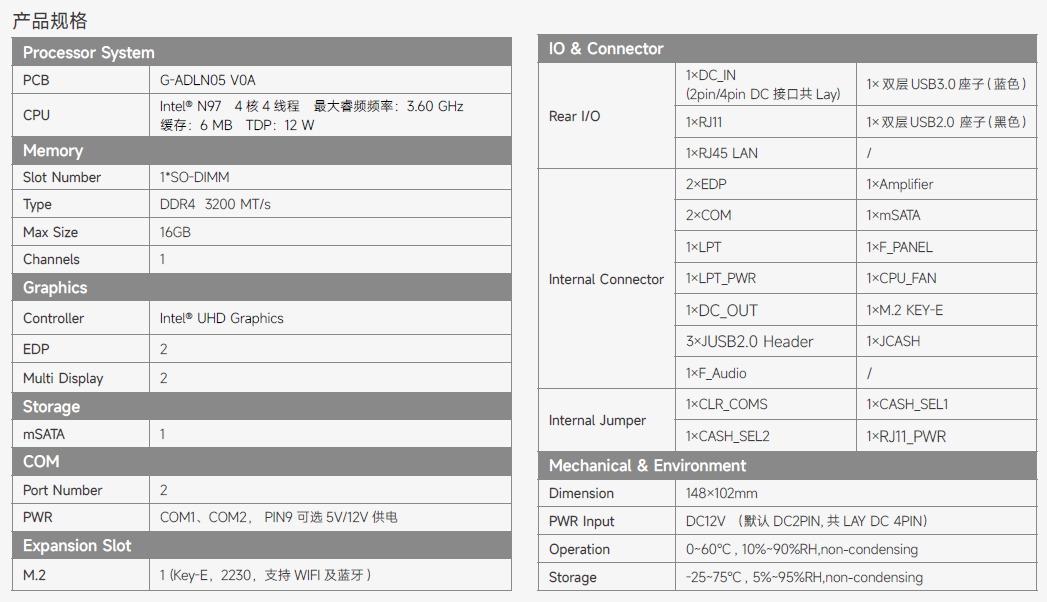
Task: Click the 1×RJ45 LAN cell
Action: [721, 153]
